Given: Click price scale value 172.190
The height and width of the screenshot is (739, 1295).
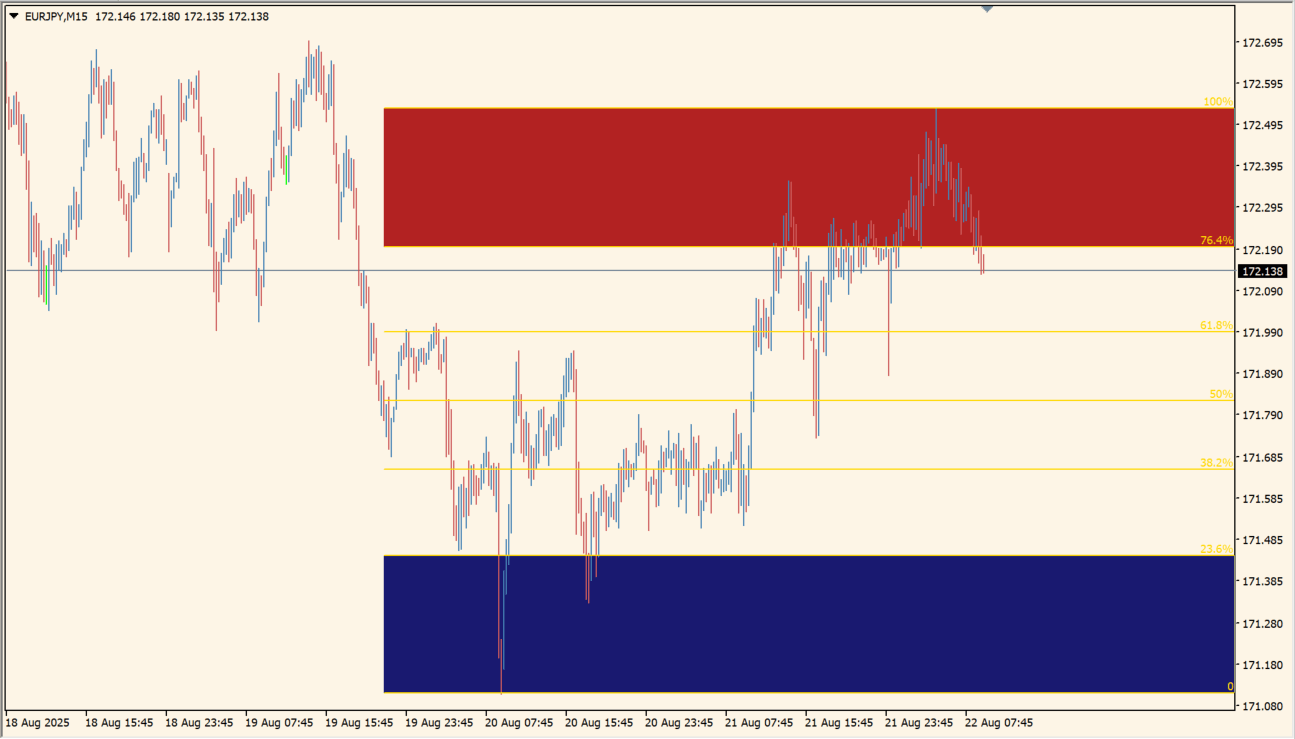Looking at the screenshot, I should pos(1262,250).
